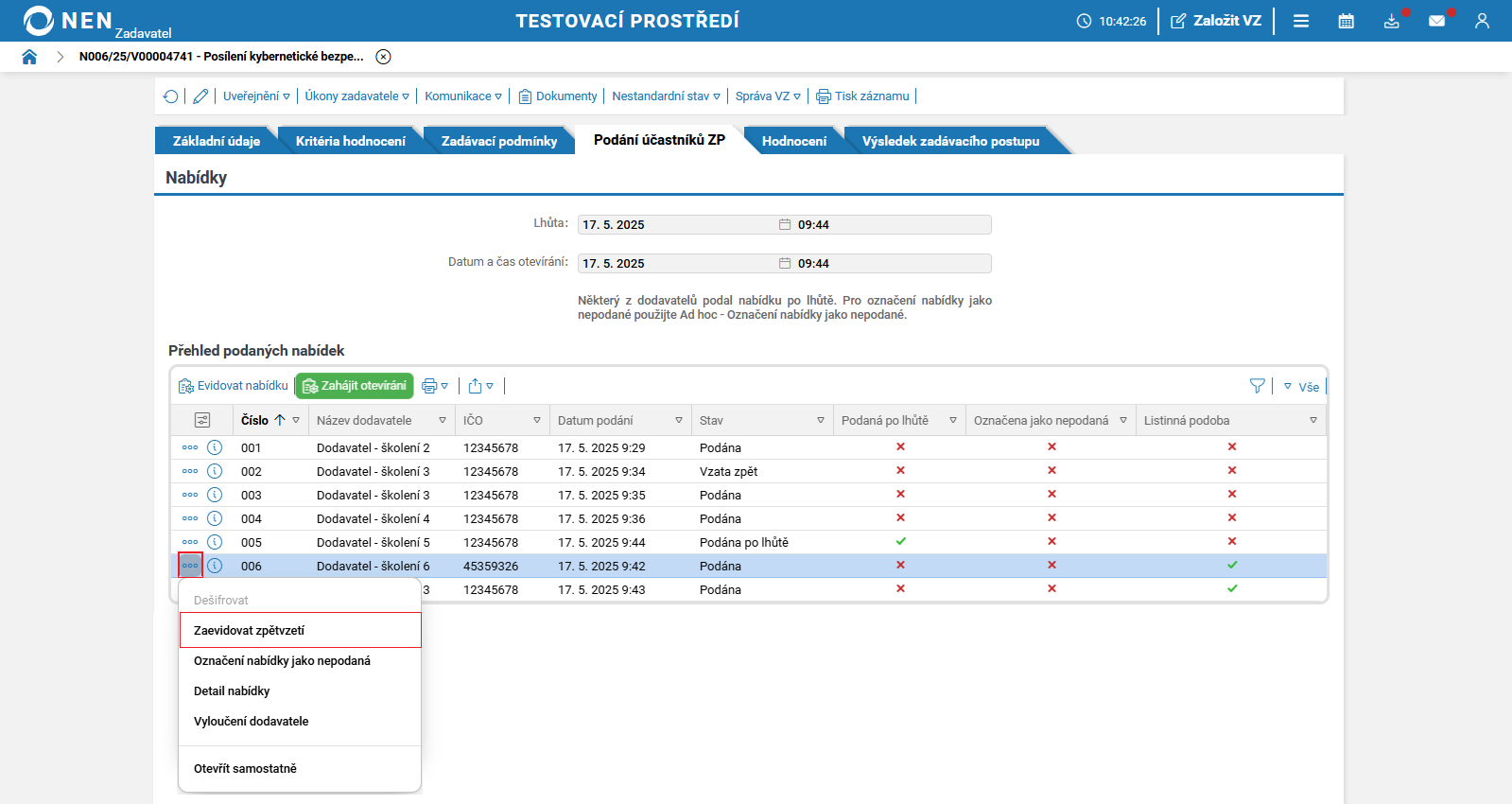
Task: Select Zaevidovat zpětvzetí from context menu
Action: pos(250,630)
